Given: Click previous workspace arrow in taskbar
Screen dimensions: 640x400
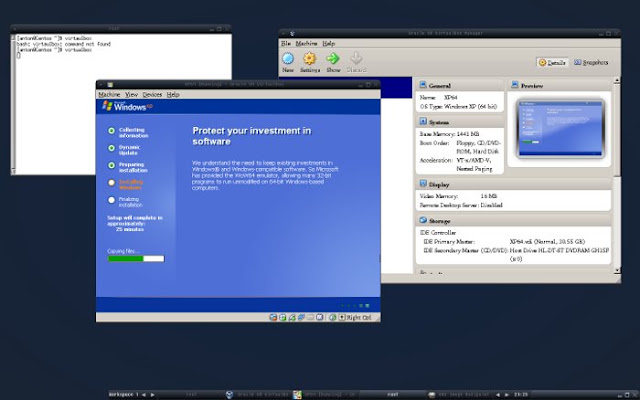Looking at the screenshot, I should click(144, 395).
